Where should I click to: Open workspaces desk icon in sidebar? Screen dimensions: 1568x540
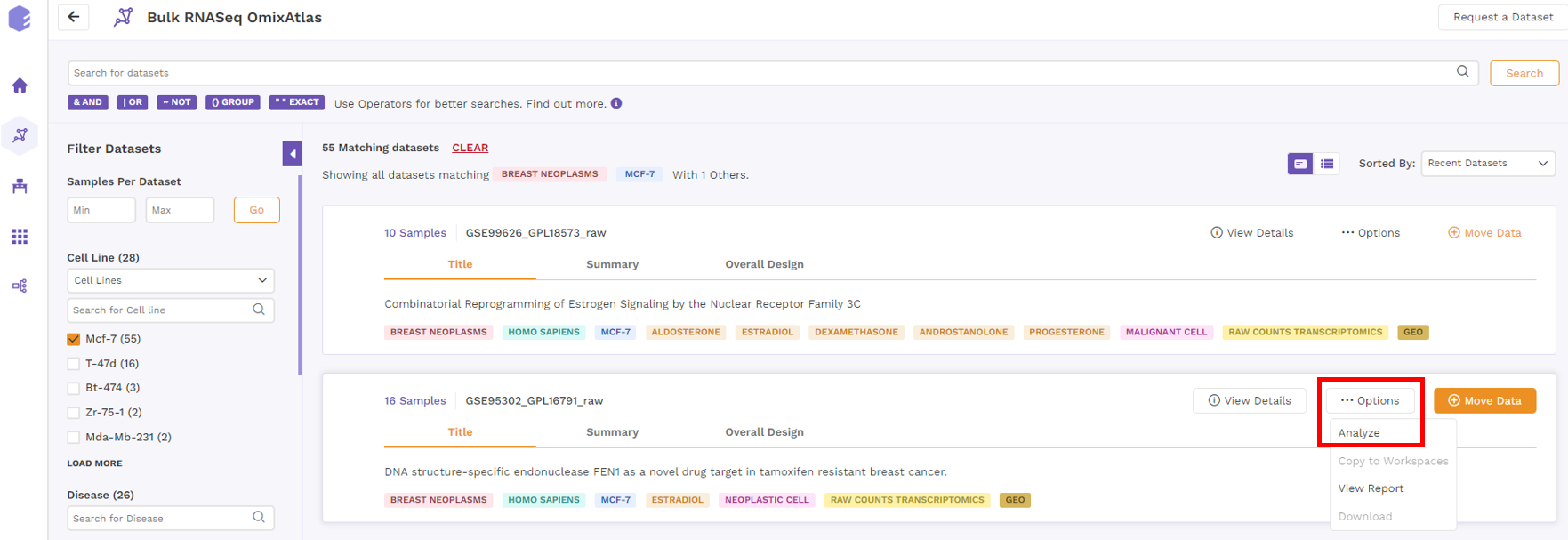point(20,186)
